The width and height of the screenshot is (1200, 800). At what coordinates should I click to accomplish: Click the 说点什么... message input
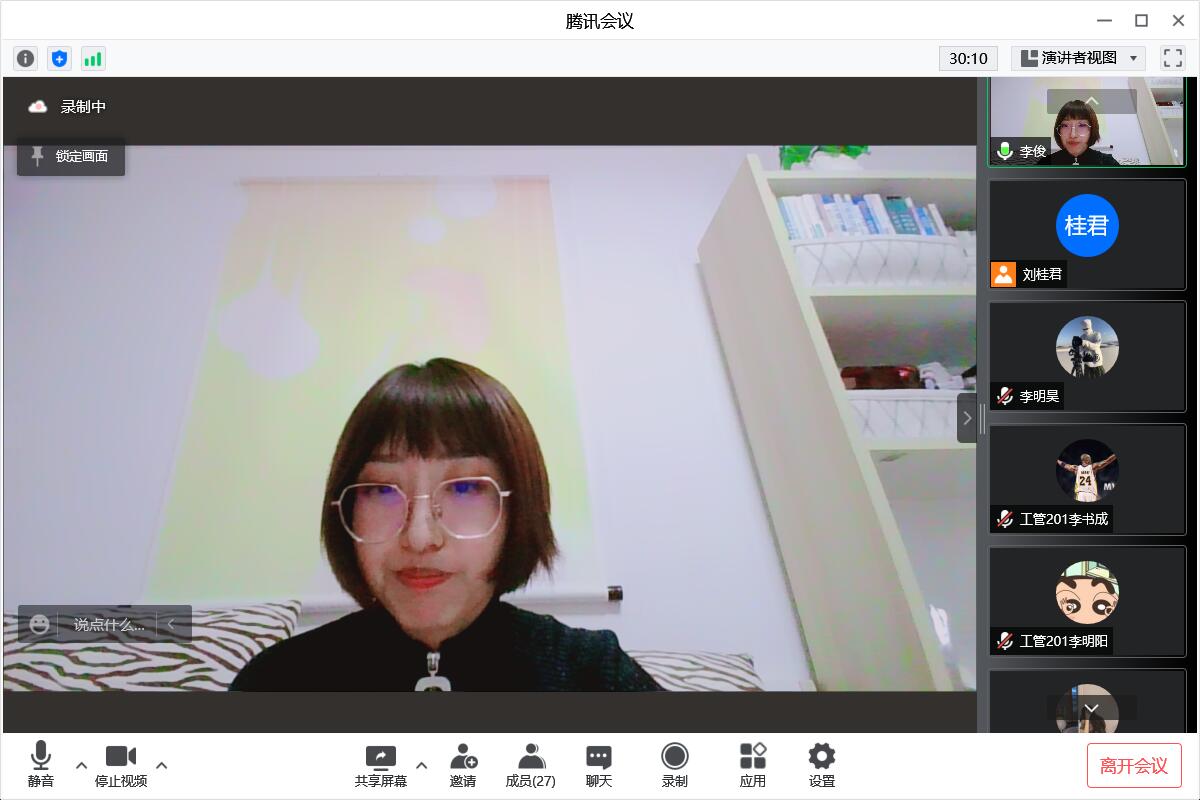click(x=108, y=624)
